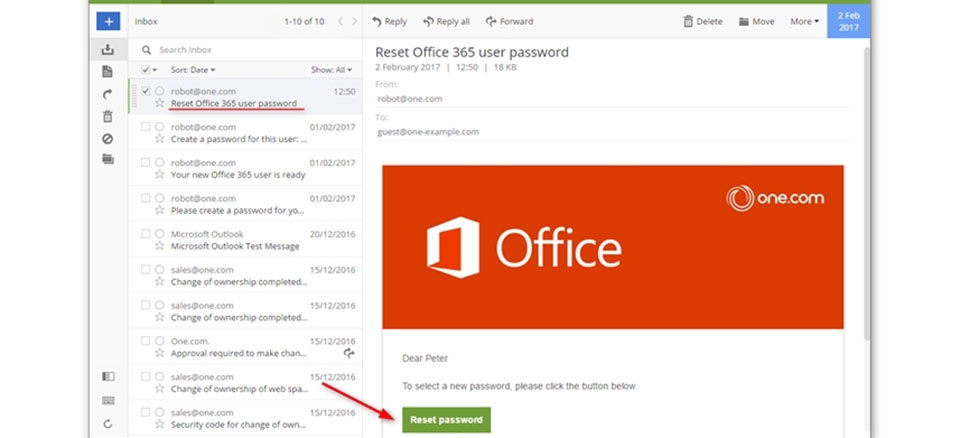This screenshot has width=960, height=438.
Task: Open the 'Microsoft Outlook Test Message' email
Action: coord(245,240)
